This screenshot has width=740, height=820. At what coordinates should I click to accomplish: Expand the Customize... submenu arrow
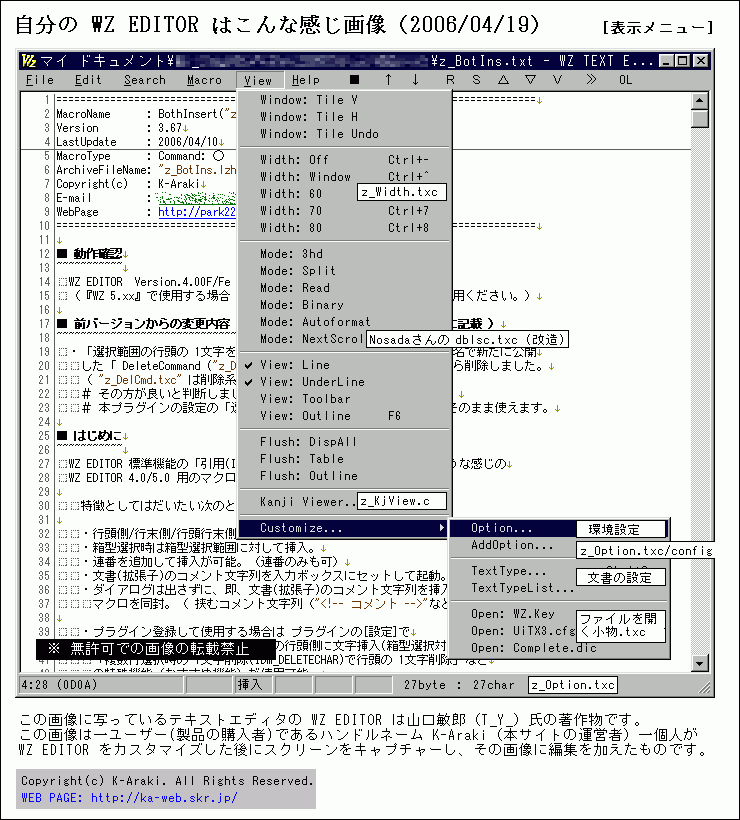(x=442, y=528)
